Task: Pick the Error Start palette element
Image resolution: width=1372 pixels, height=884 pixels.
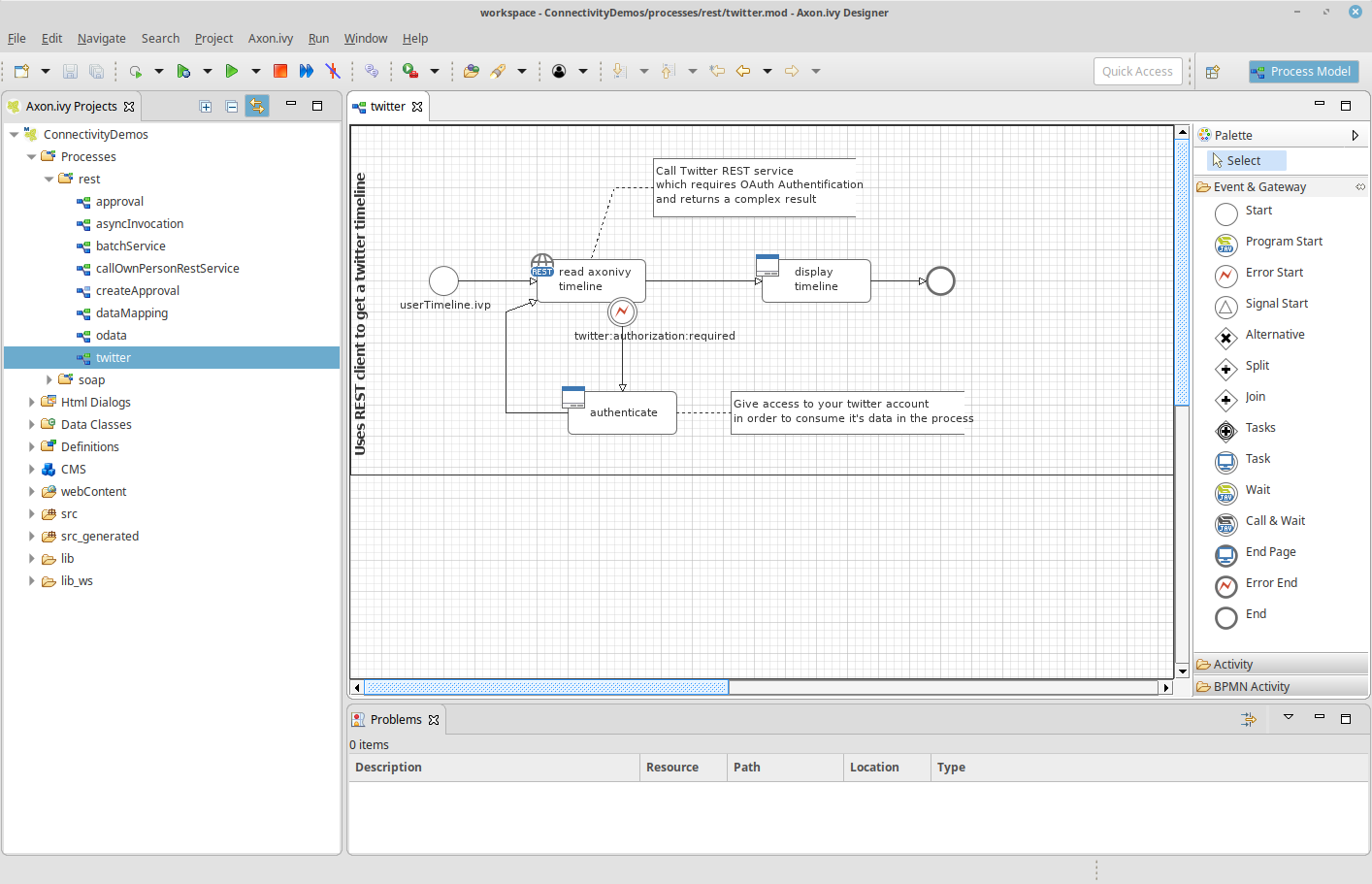Action: tap(1260, 273)
